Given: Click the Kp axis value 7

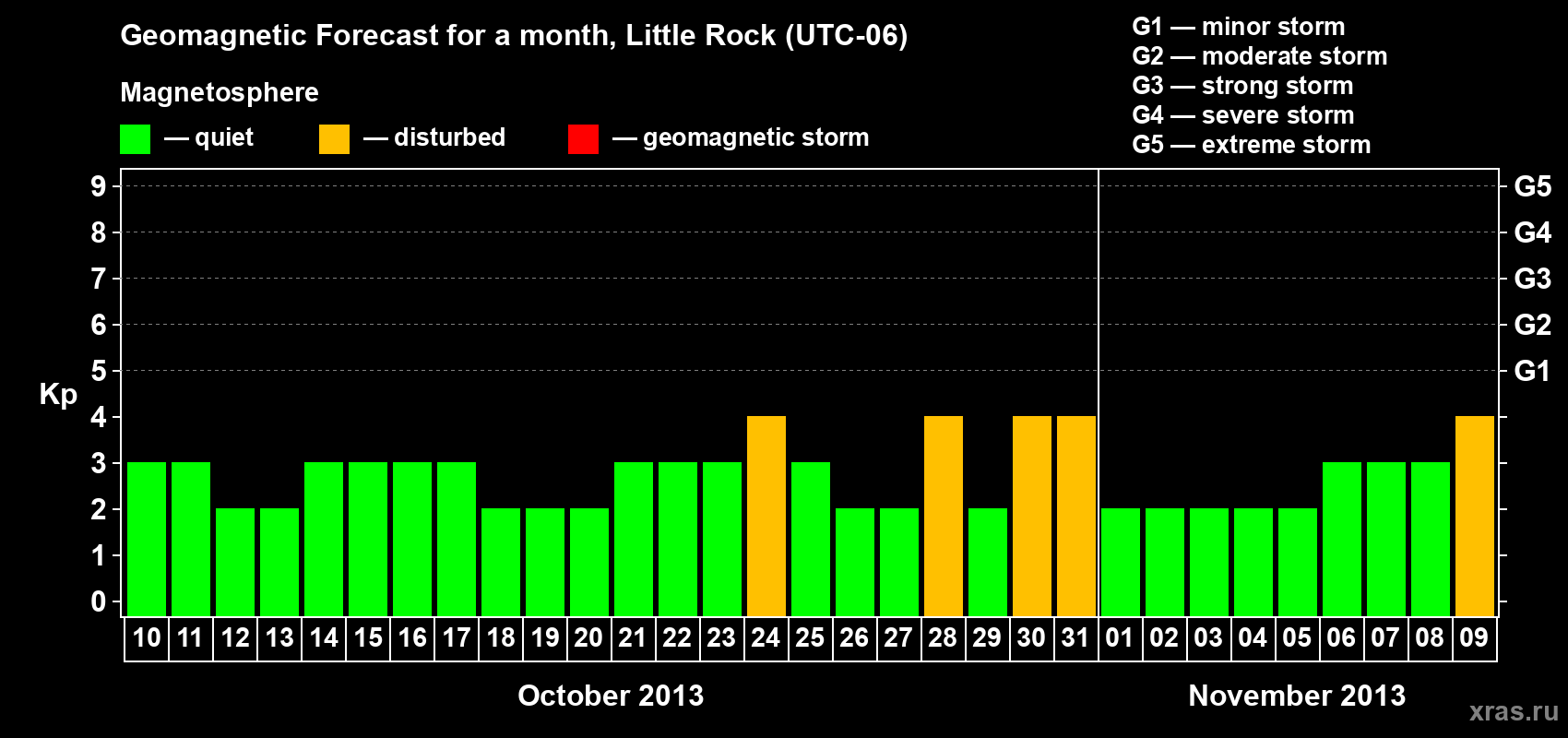Looking at the screenshot, I should [99, 279].
